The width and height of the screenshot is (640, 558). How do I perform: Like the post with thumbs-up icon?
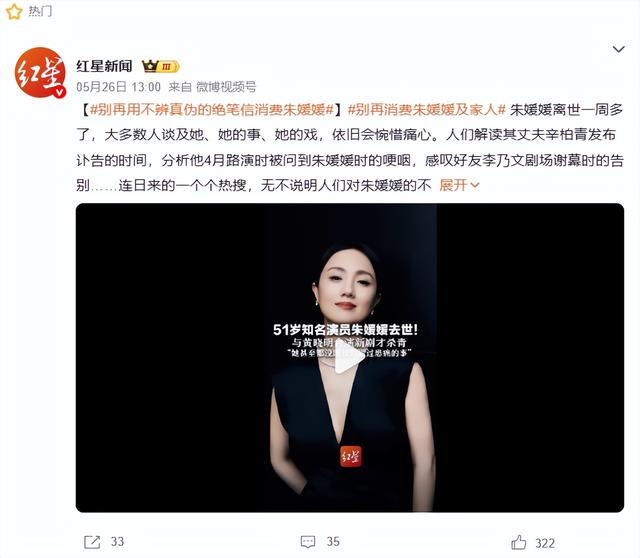tap(519, 542)
